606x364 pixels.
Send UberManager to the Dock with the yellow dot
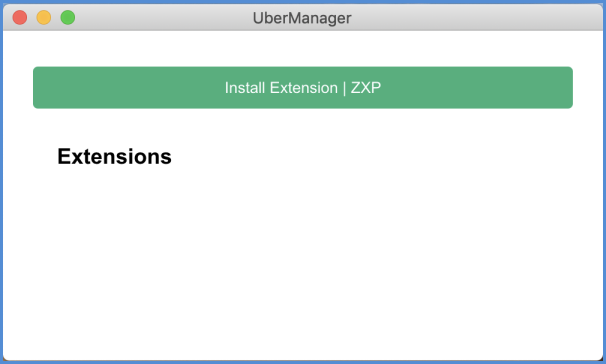pyautogui.click(x=44, y=18)
